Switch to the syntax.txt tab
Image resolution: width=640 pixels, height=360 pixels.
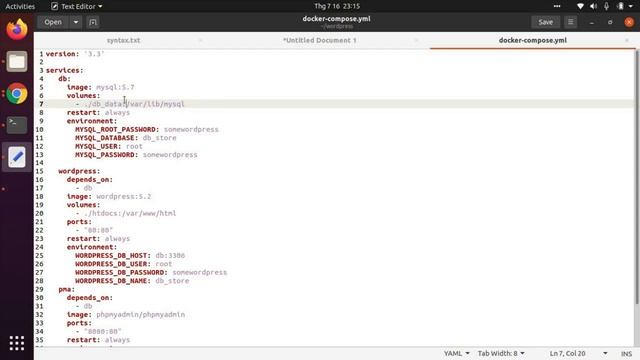[x=123, y=40]
